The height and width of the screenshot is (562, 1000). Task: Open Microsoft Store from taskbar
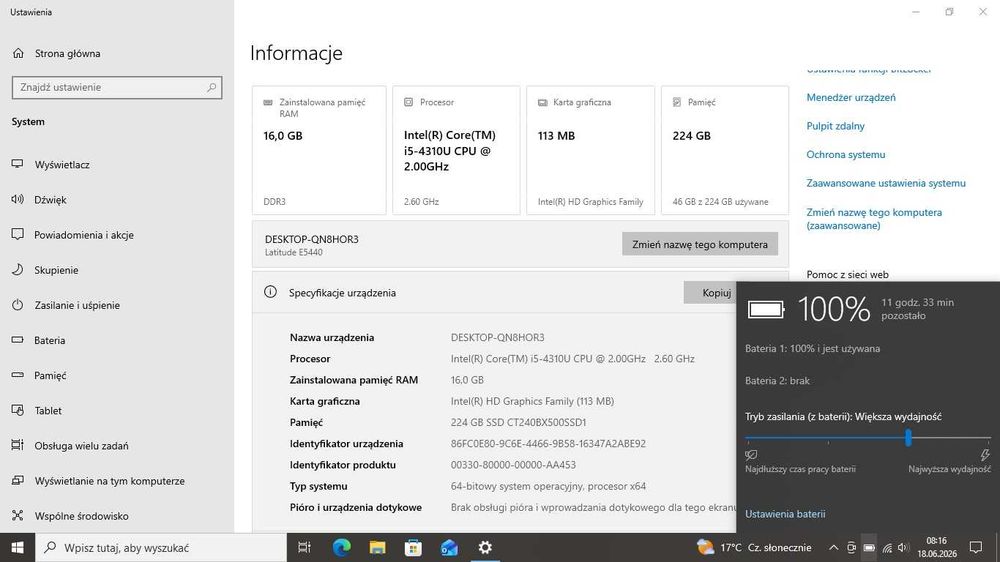[x=413, y=547]
